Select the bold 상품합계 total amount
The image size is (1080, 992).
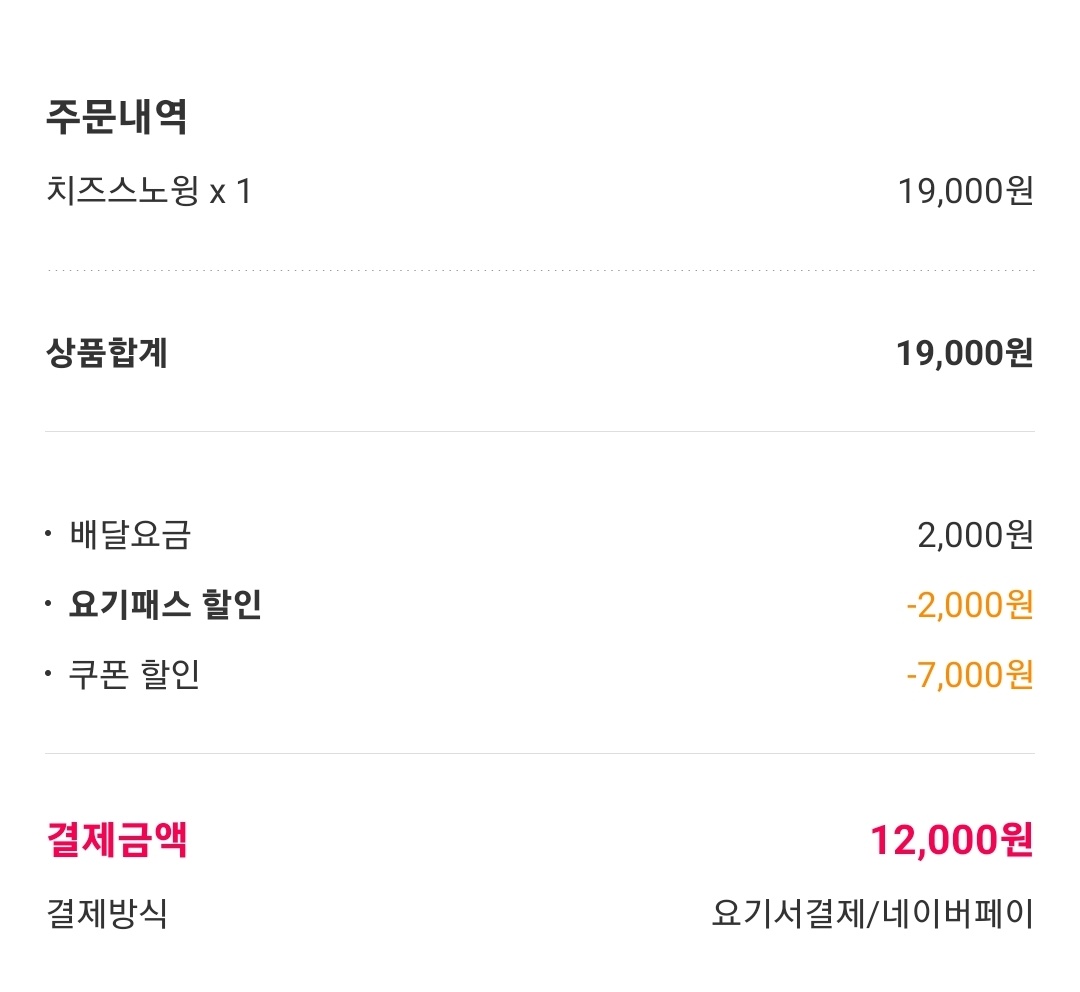coord(965,353)
